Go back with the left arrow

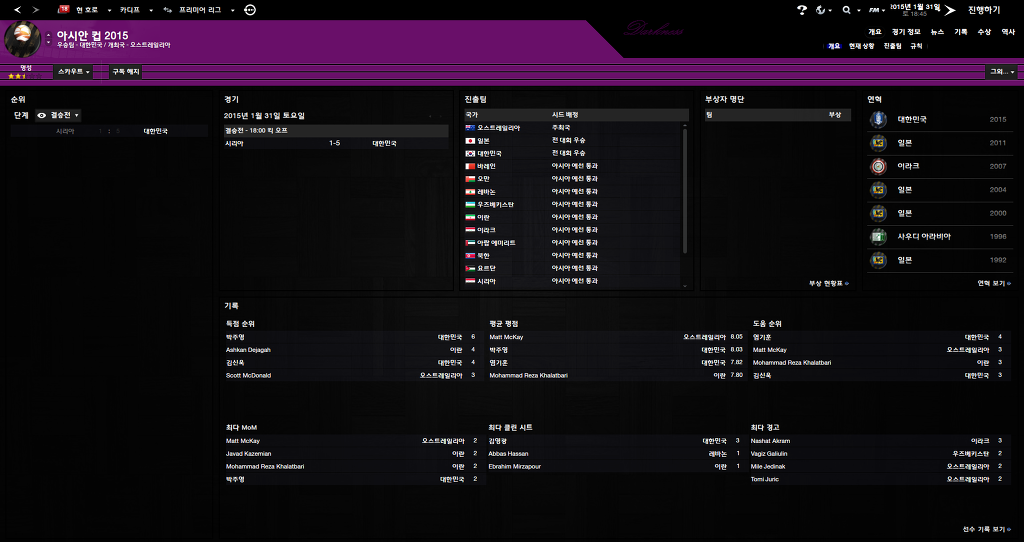coord(18,10)
